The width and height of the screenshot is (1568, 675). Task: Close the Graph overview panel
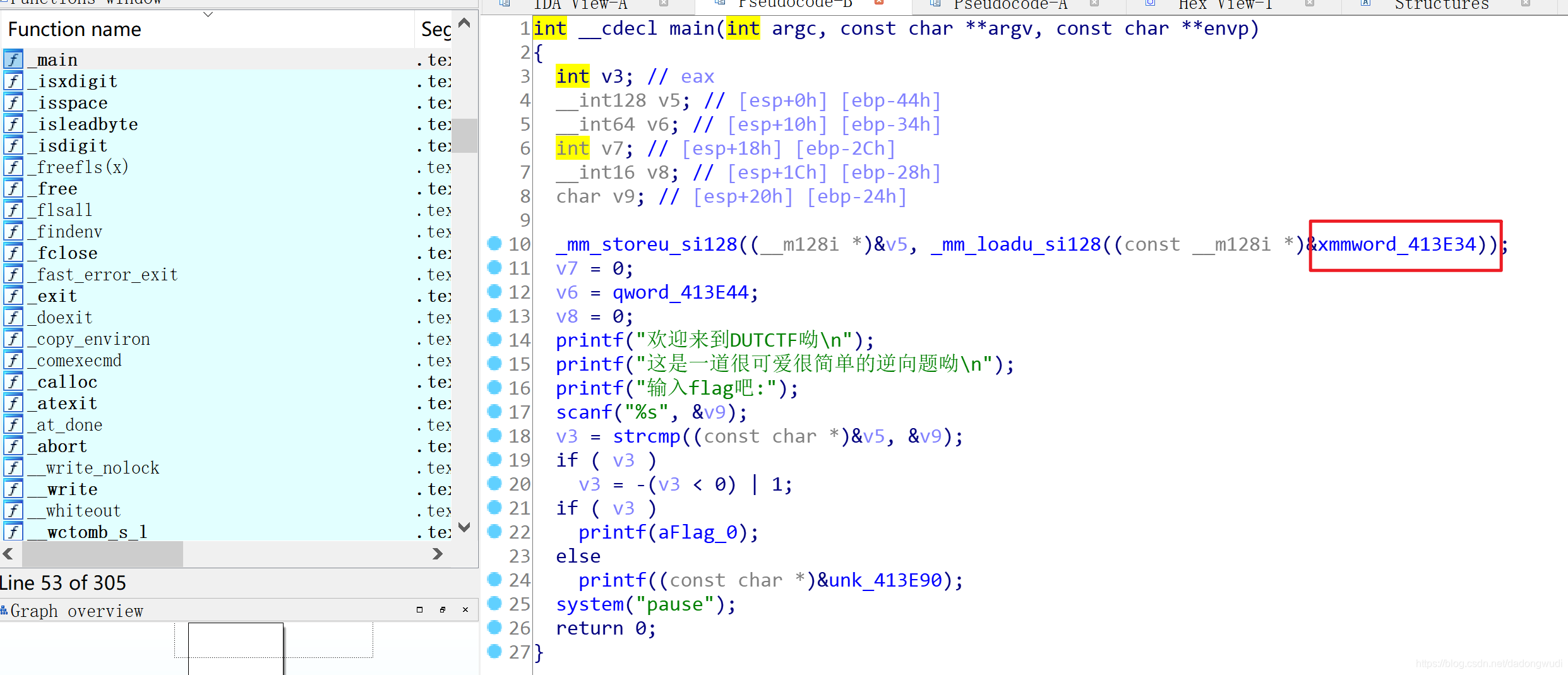tap(465, 609)
